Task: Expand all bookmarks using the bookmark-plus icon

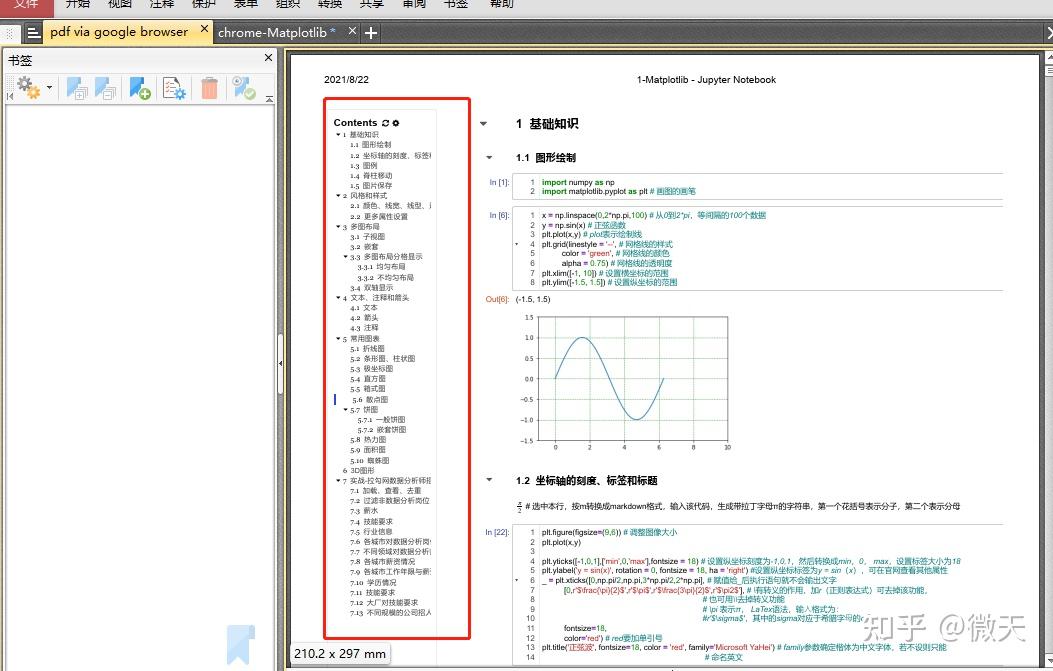Action: click(77, 88)
